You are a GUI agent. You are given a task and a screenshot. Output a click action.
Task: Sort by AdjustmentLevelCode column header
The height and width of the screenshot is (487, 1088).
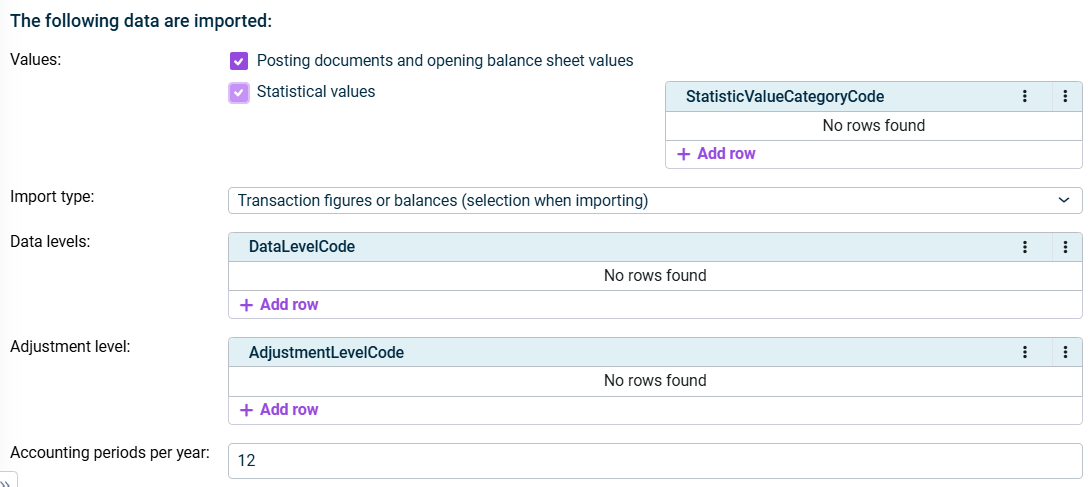326,352
